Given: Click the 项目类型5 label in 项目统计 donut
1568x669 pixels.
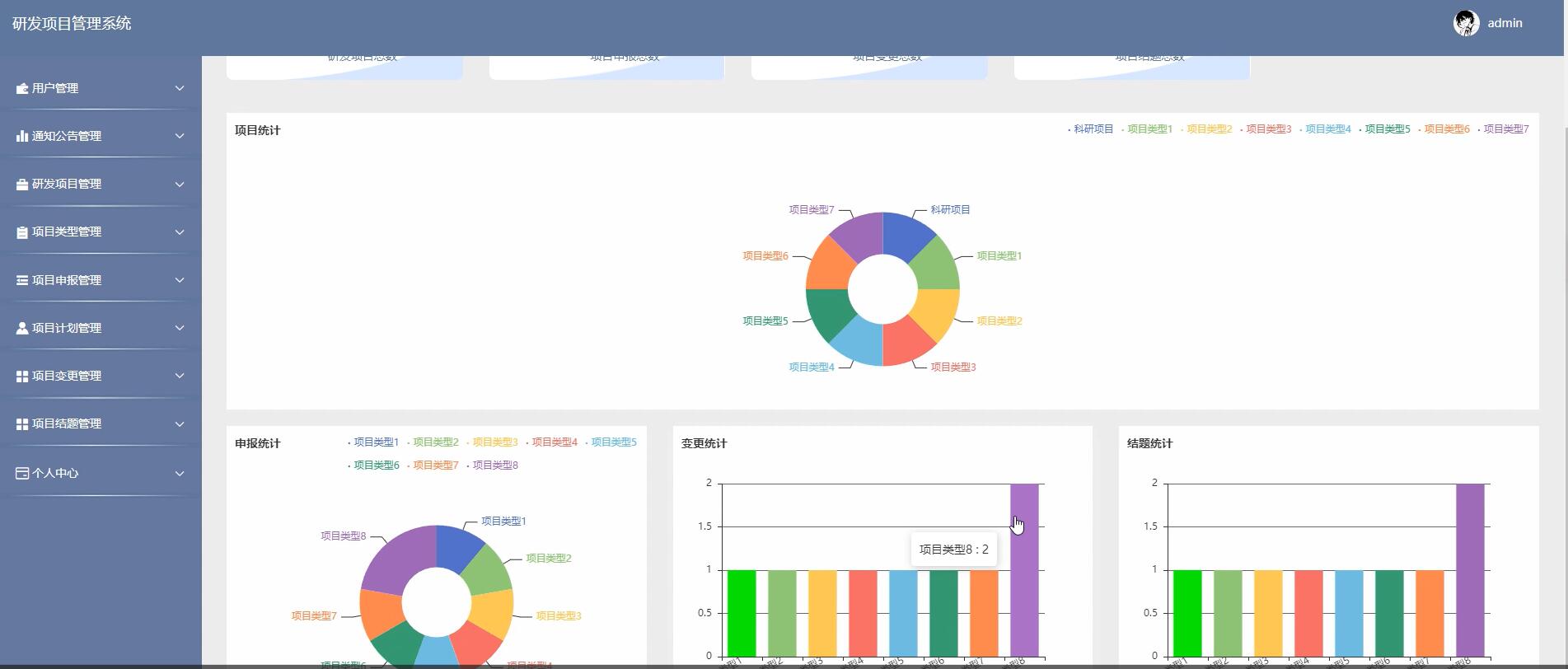Looking at the screenshot, I should pyautogui.click(x=765, y=321).
